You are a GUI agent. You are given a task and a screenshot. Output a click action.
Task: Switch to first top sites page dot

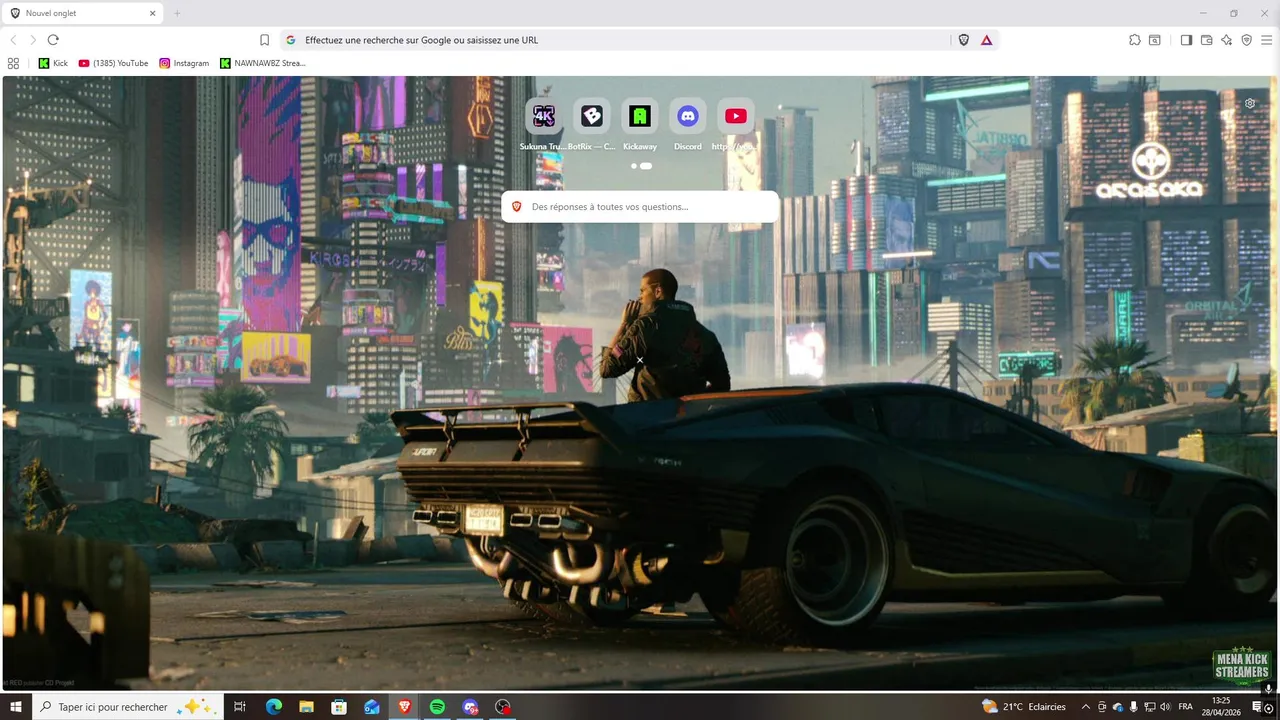click(634, 166)
